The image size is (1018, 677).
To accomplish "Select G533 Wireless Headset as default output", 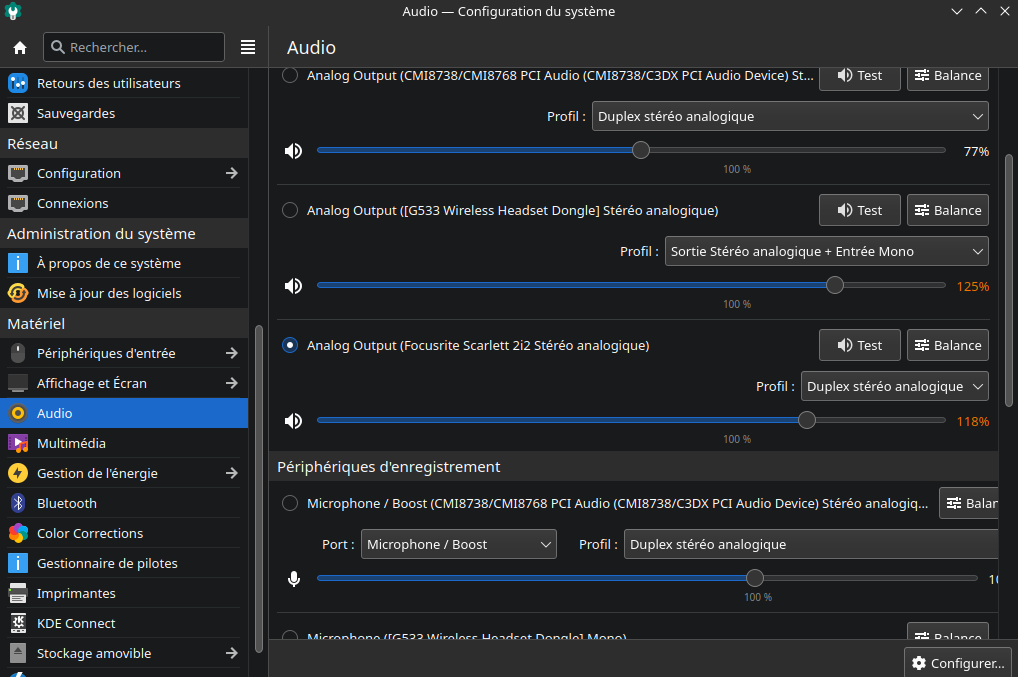I will tap(290, 210).
